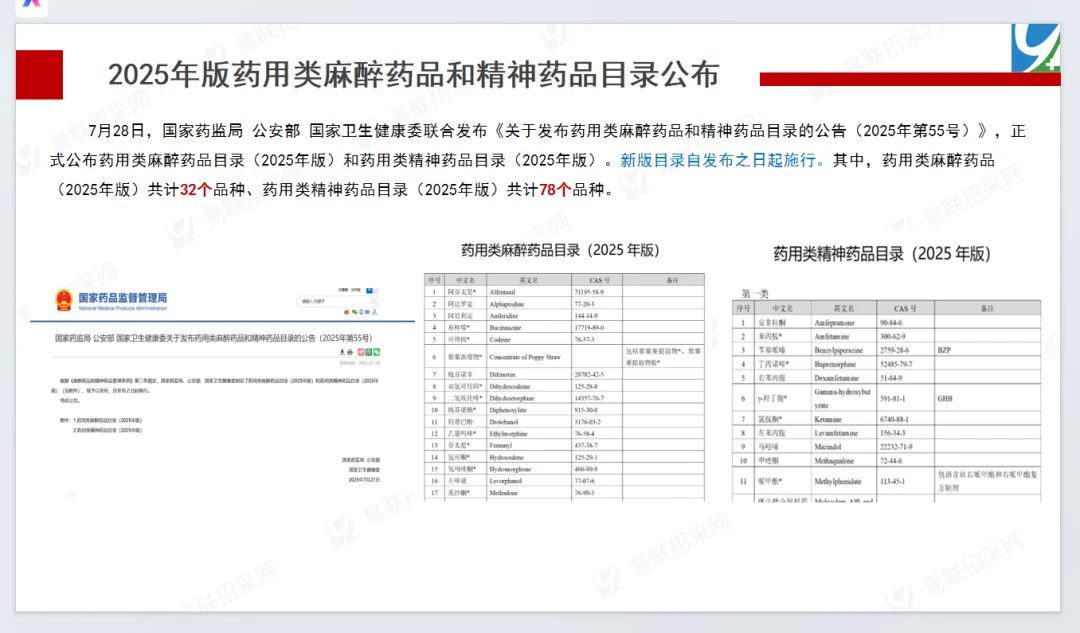This screenshot has width=1080, height=633.
Task: Click the Methylphenidate remark starting 包括含丝右哌甲酯
Action: [987, 481]
